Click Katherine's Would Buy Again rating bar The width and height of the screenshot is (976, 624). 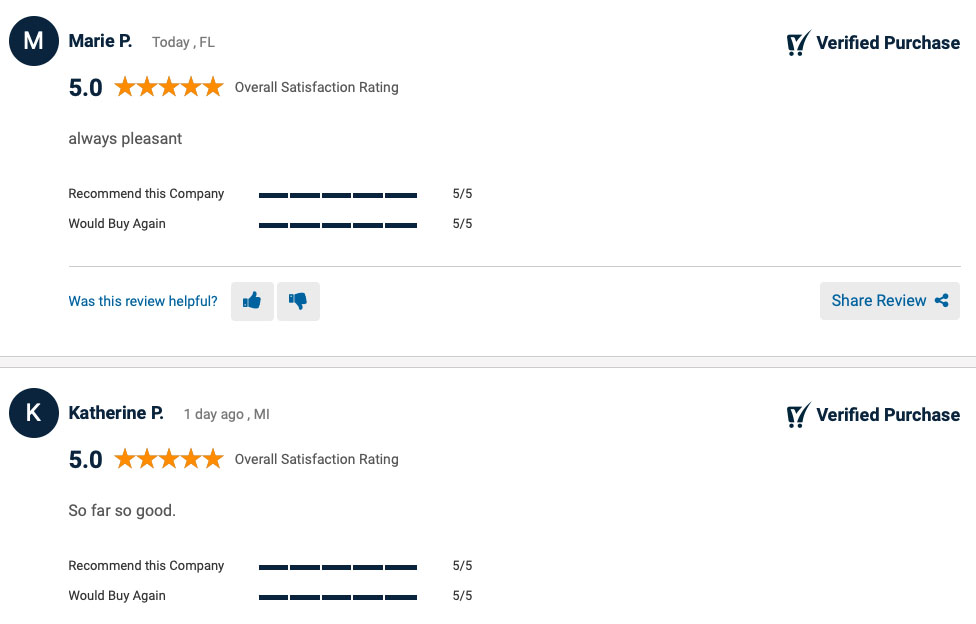click(x=338, y=597)
